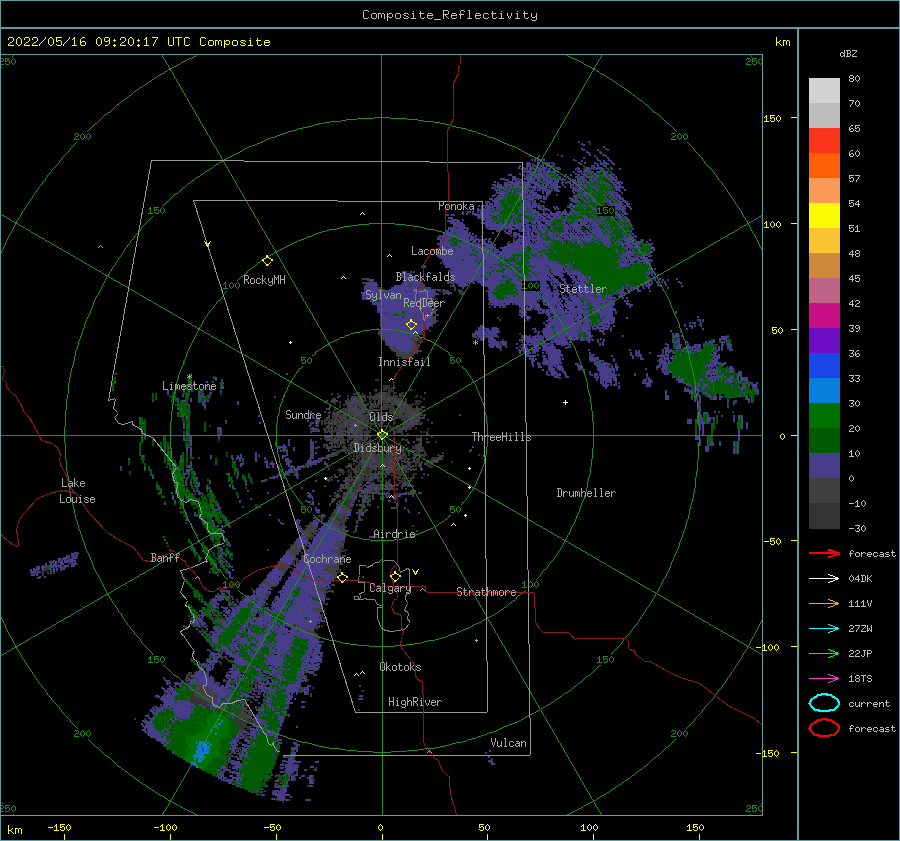Click the Lacombe label
900x841 pixels.
click(x=432, y=251)
